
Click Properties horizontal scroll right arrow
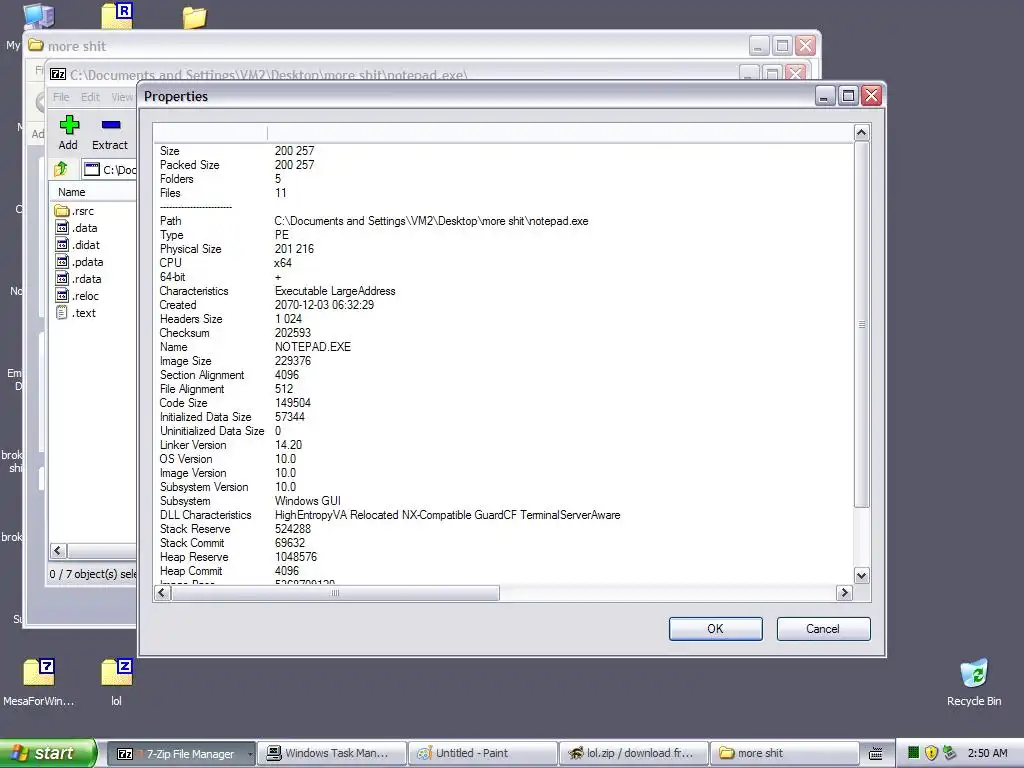click(x=844, y=592)
